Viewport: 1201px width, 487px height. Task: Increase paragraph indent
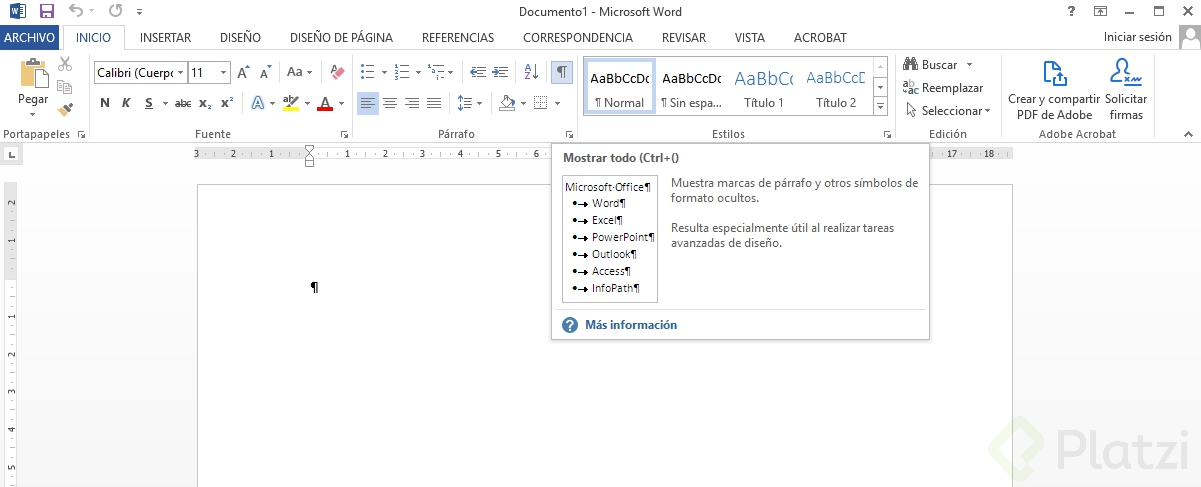click(x=500, y=73)
